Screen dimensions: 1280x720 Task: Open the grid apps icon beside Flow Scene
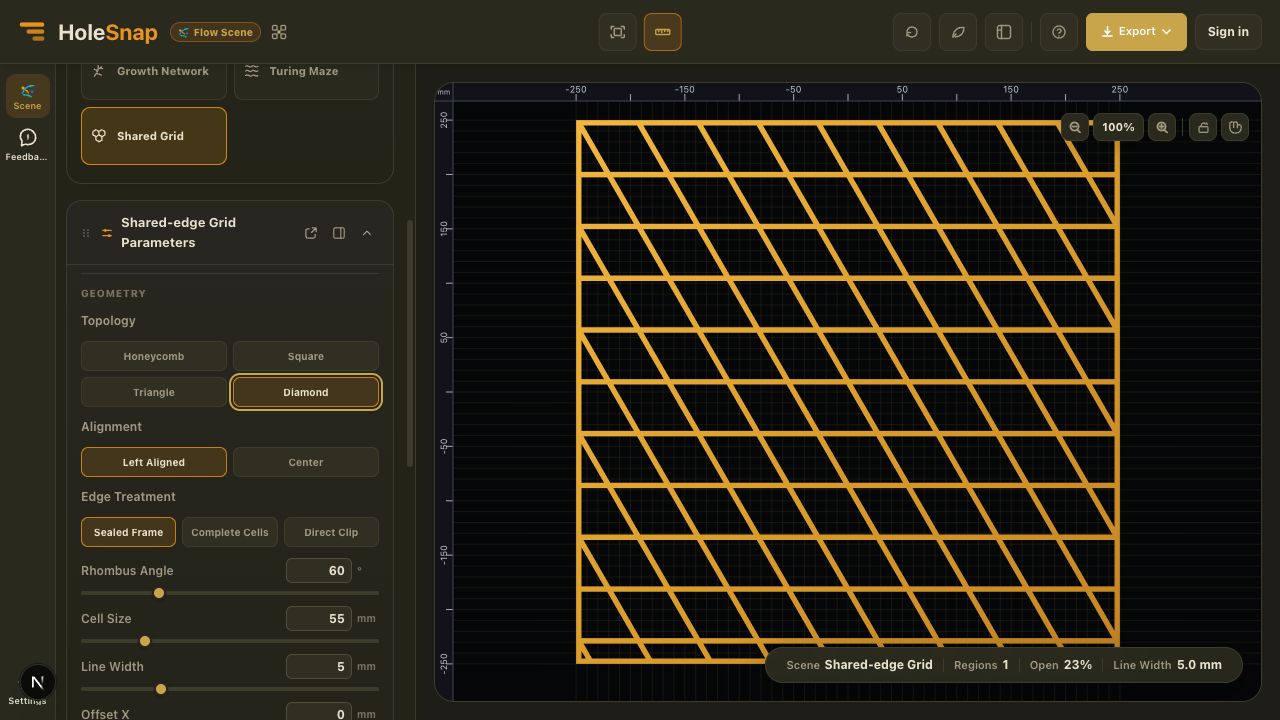[x=279, y=32]
